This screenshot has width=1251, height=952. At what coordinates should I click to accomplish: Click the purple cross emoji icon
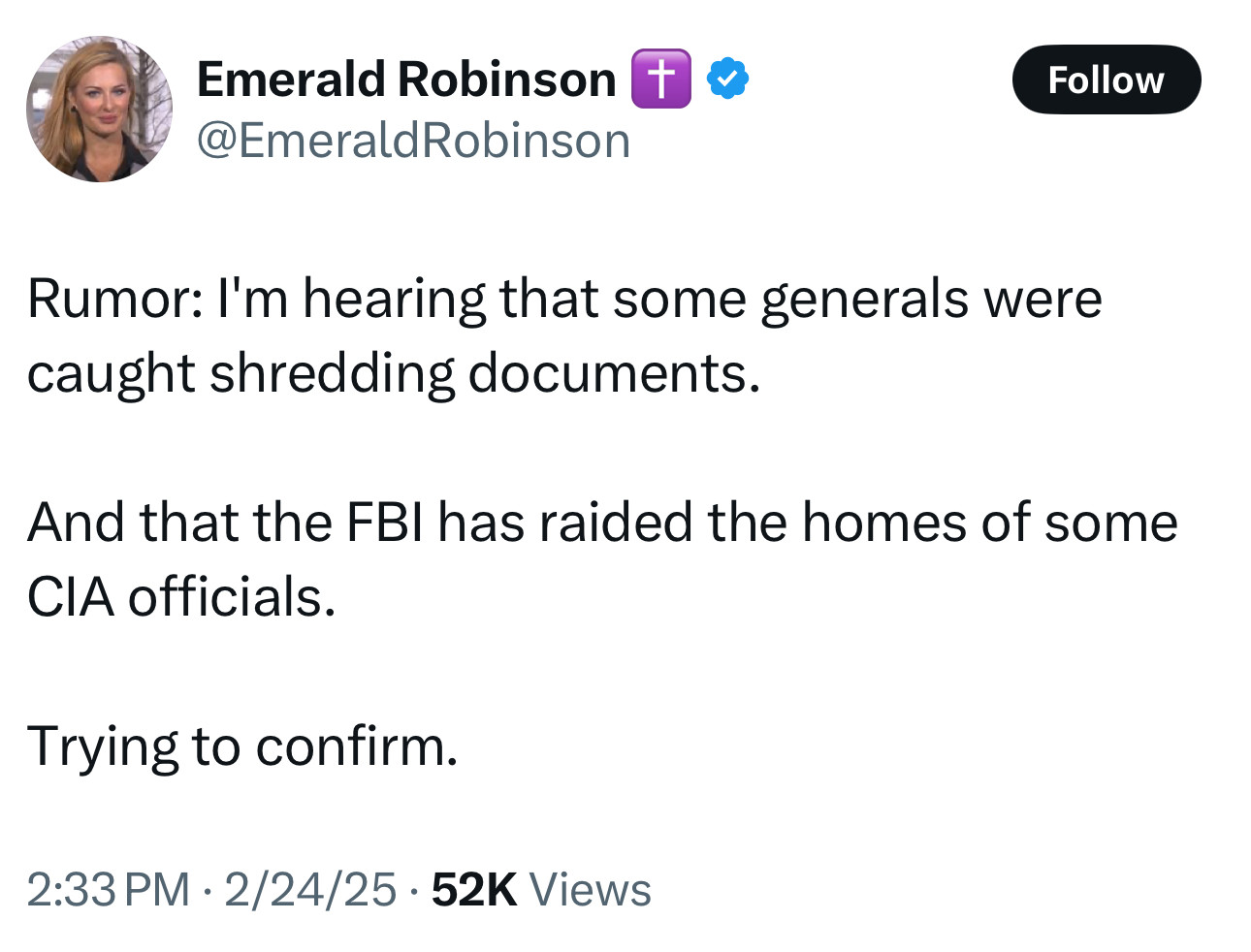[661, 79]
